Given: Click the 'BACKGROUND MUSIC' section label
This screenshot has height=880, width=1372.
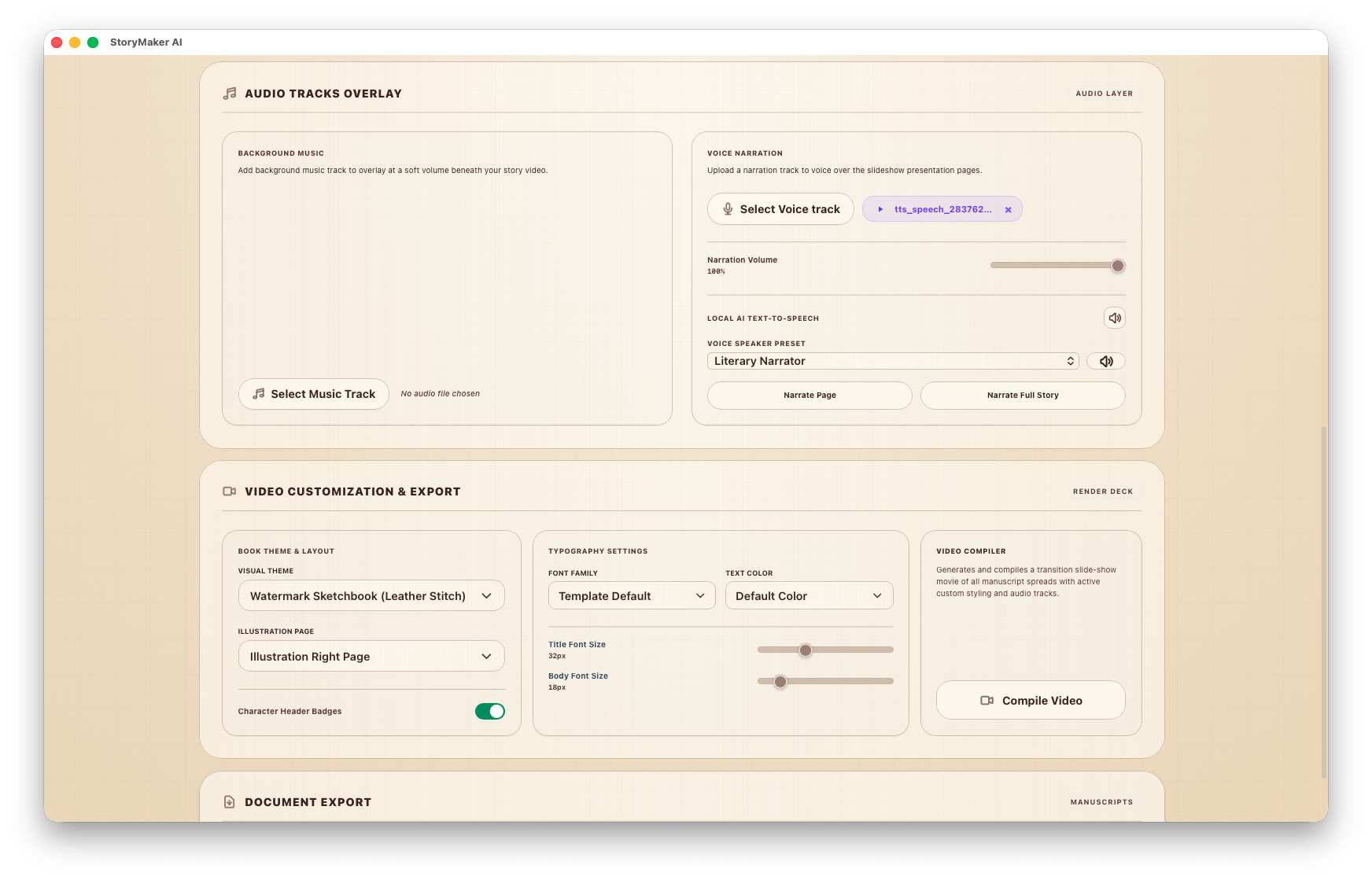Looking at the screenshot, I should coord(281,153).
